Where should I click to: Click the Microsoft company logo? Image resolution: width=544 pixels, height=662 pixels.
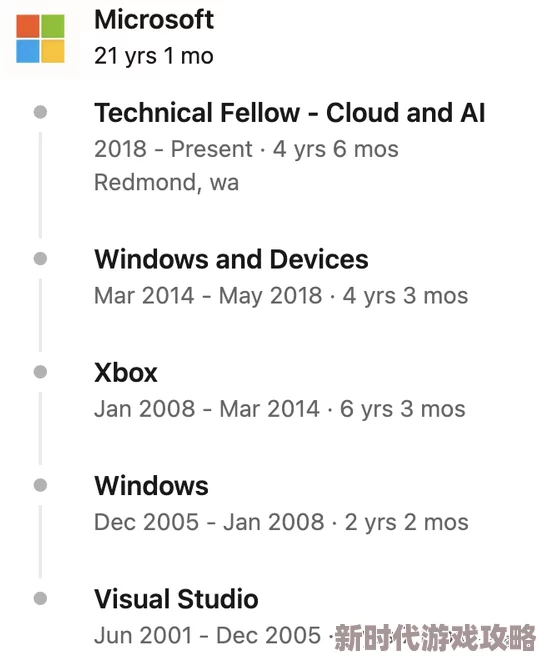click(x=40, y=38)
